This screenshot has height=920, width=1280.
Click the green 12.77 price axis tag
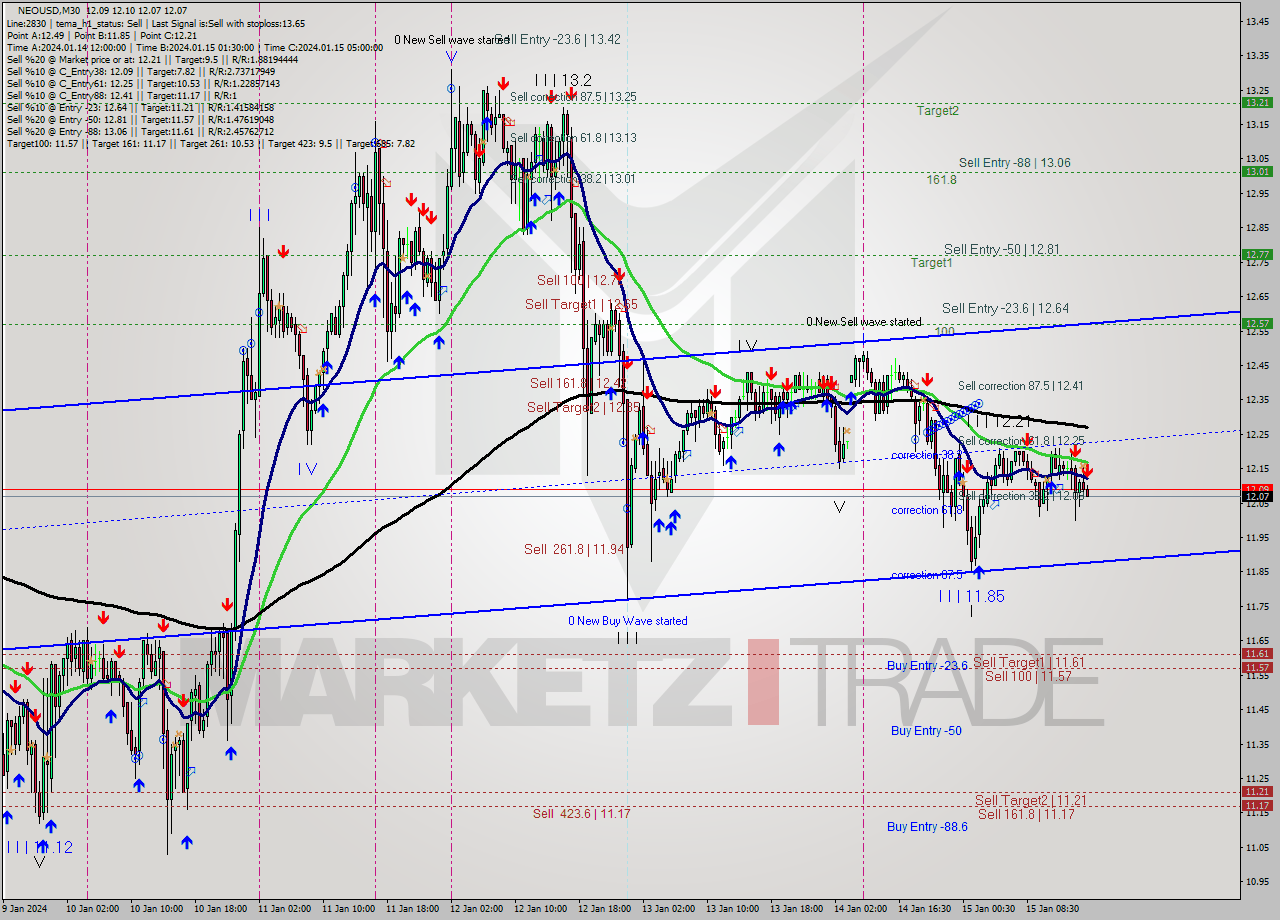click(1257, 254)
